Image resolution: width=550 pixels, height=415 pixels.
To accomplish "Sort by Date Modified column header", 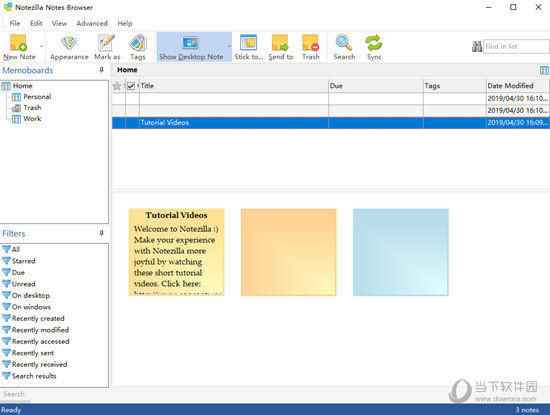I will pyautogui.click(x=517, y=86).
